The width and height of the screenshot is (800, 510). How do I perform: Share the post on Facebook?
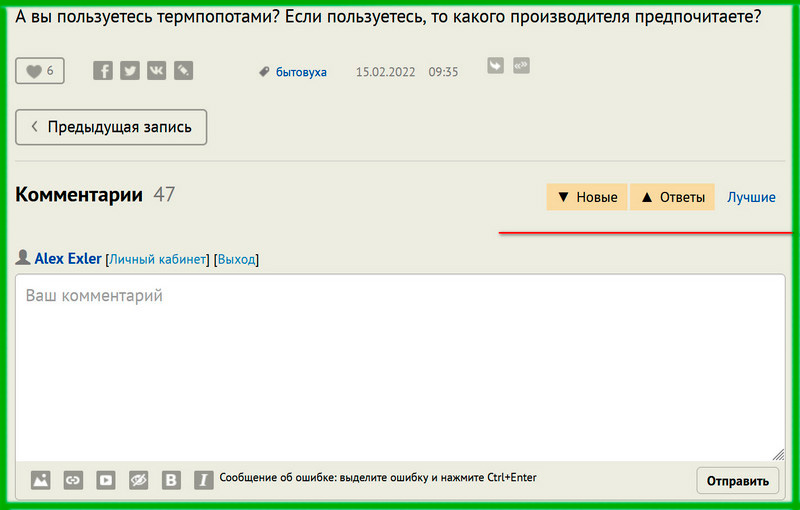pyautogui.click(x=103, y=71)
